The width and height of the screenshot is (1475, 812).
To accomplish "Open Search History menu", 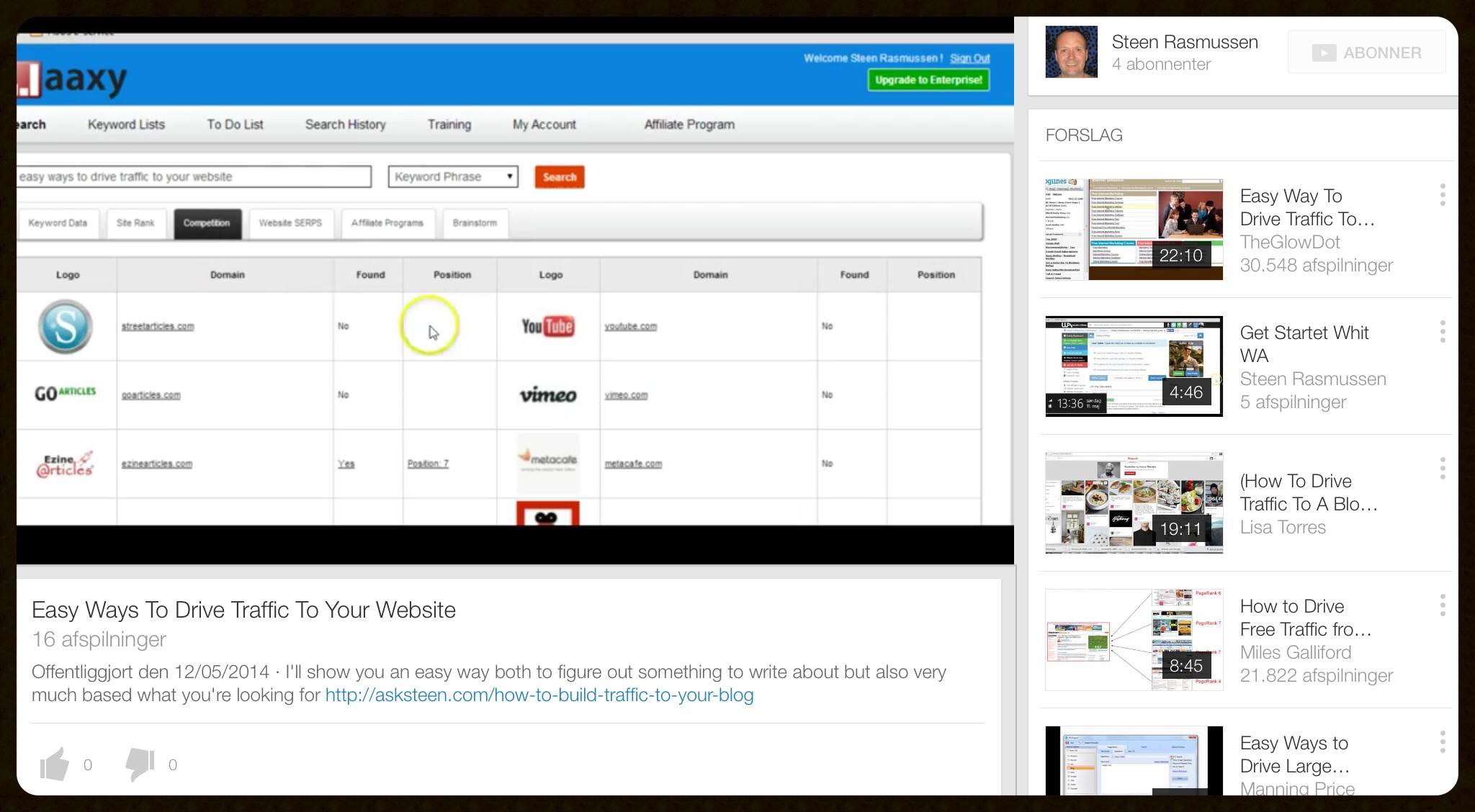I will pos(346,125).
